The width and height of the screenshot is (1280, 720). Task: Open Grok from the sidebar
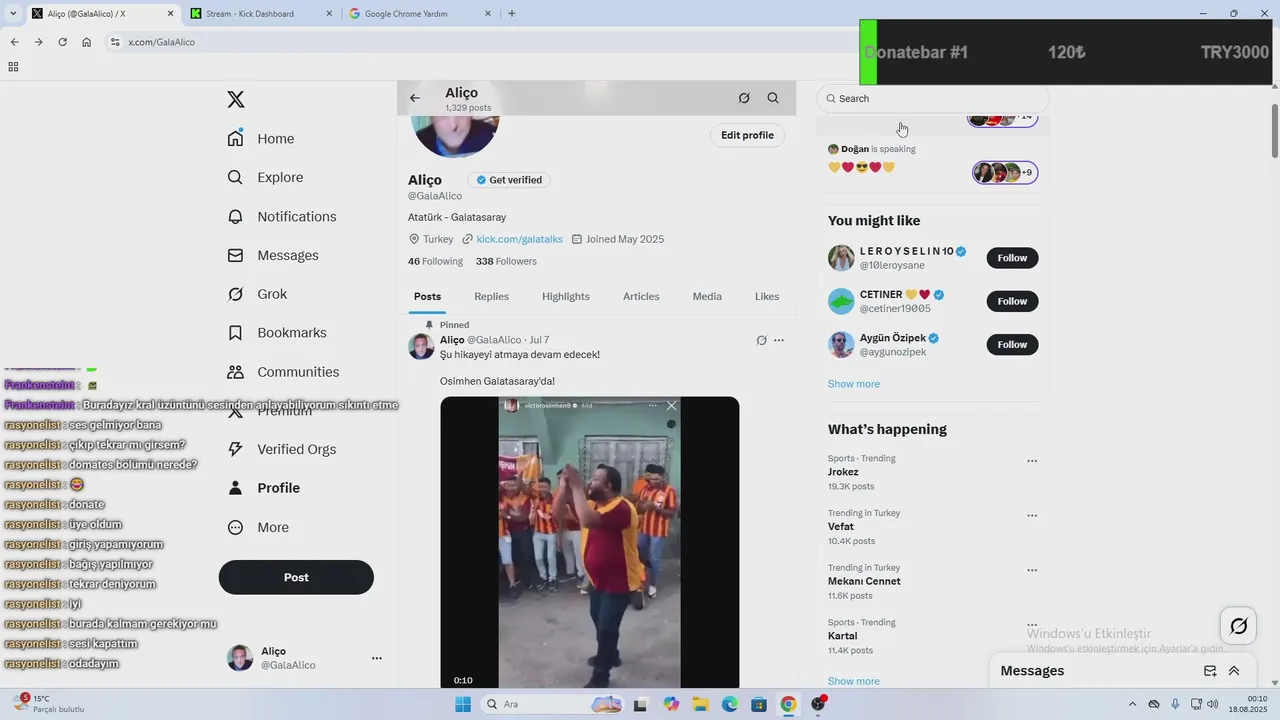[257, 294]
